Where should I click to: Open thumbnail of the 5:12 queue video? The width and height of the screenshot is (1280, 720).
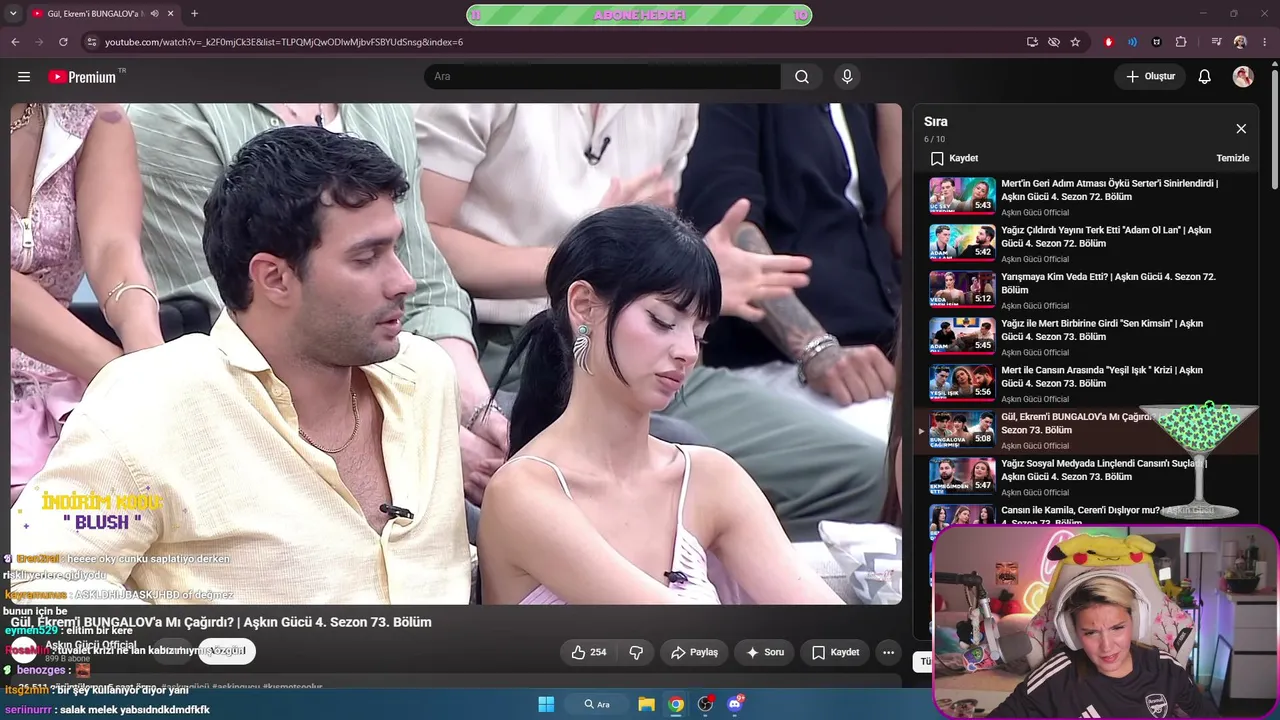[x=962, y=289]
